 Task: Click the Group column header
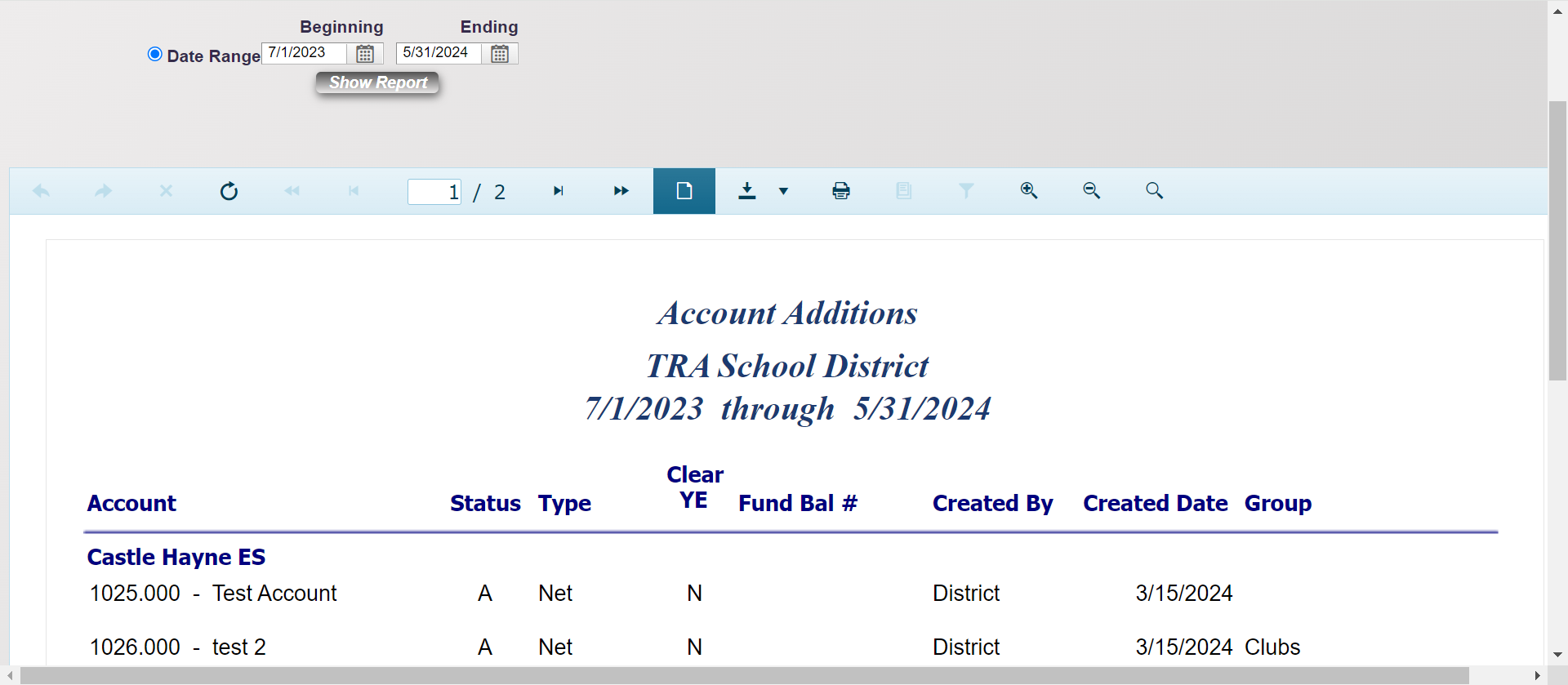pyautogui.click(x=1278, y=504)
